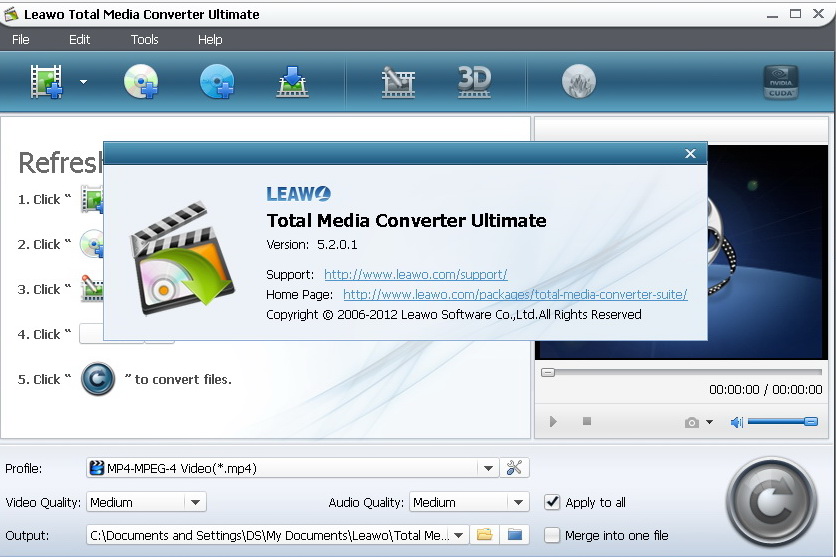Adjust the volume slider
The image size is (836, 557).
[x=782, y=422]
